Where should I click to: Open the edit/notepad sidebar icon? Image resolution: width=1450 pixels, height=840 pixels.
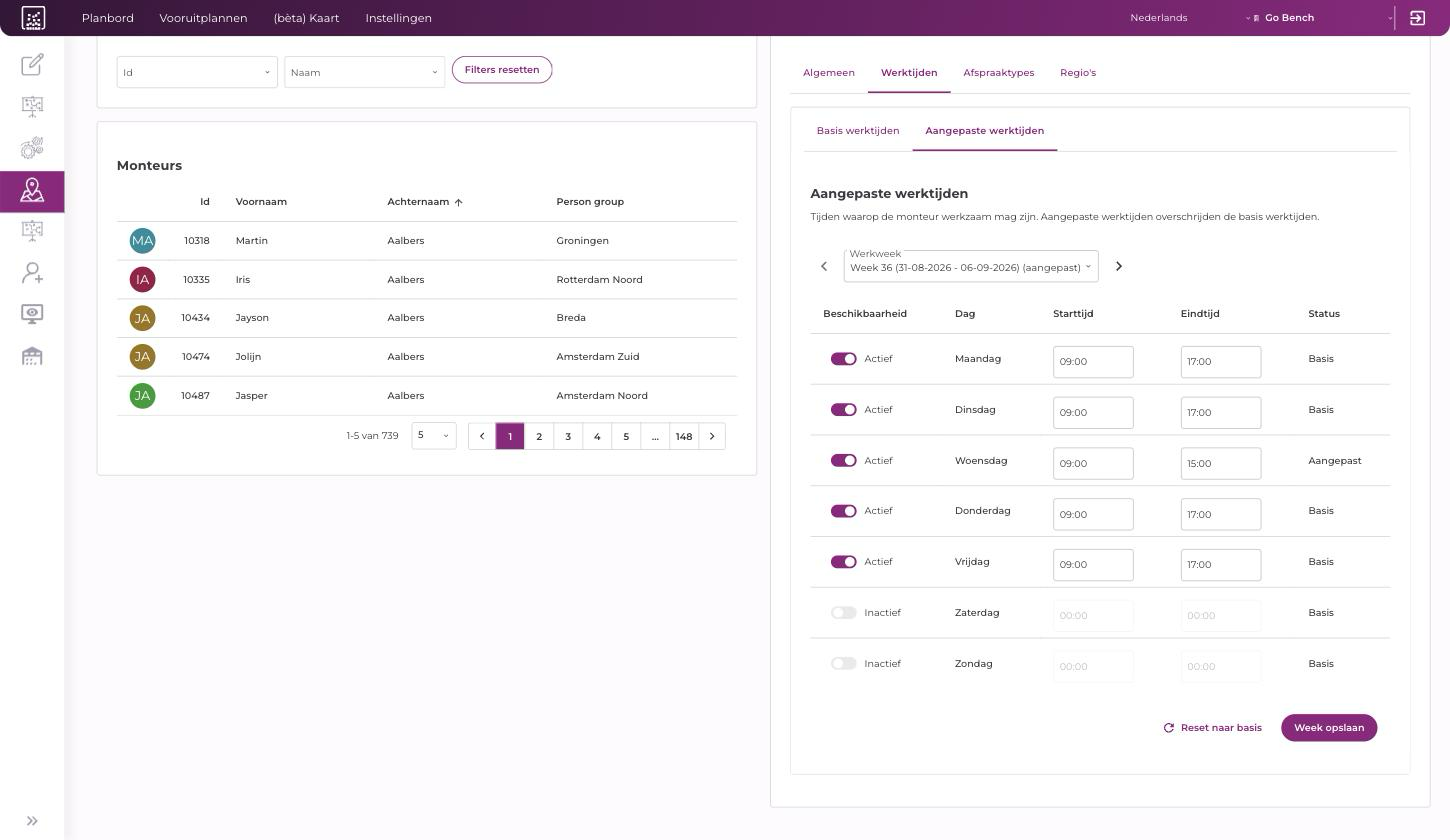(32, 64)
